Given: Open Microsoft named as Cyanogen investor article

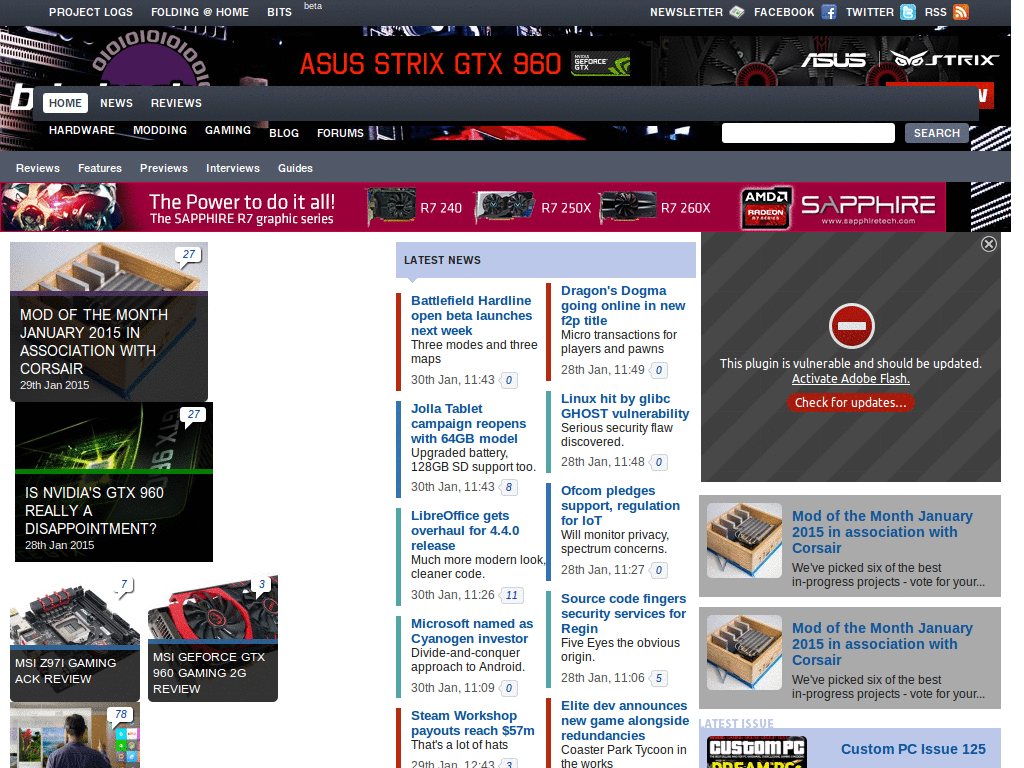Looking at the screenshot, I should coord(472,631).
